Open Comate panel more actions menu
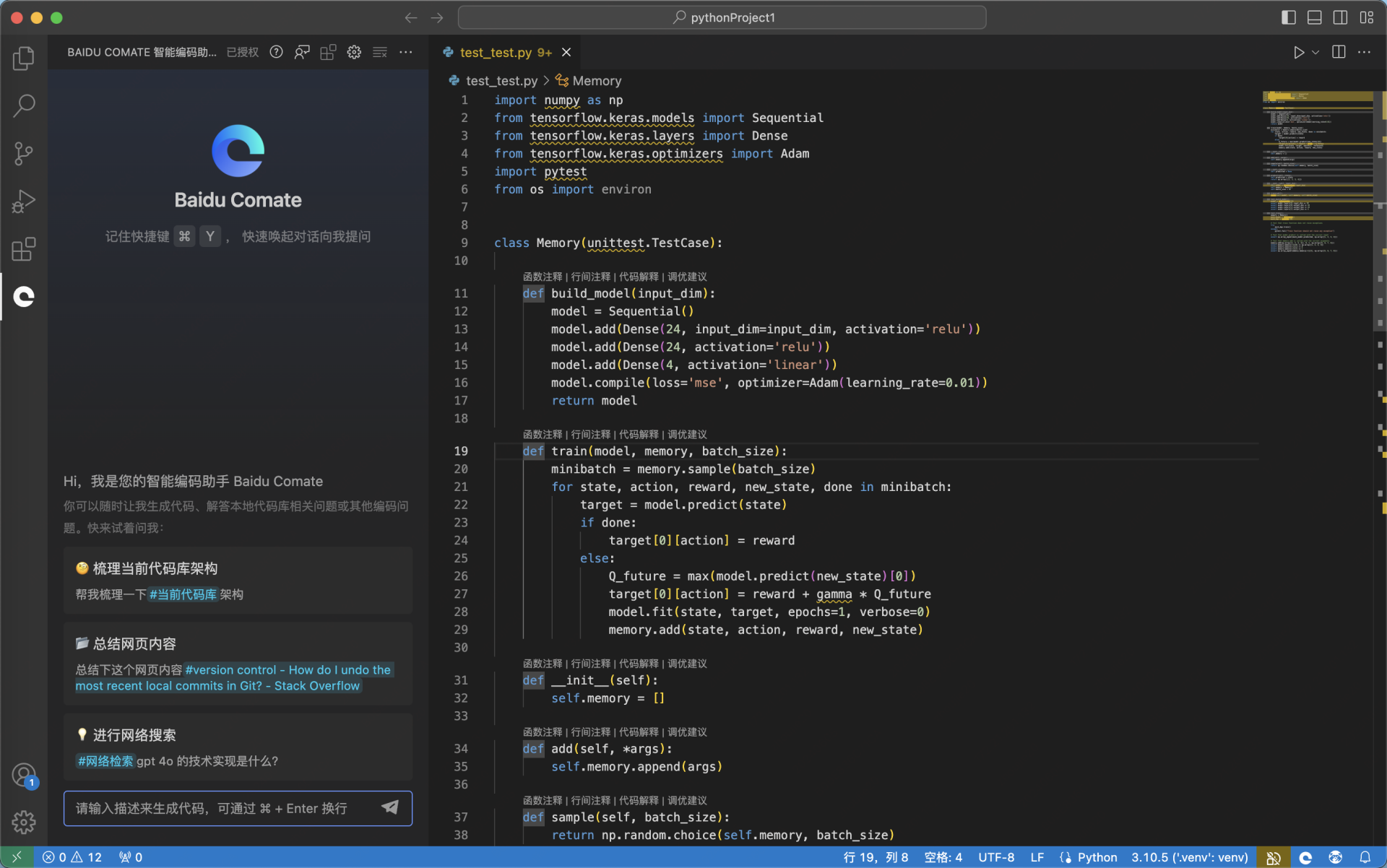This screenshot has height=868, width=1387. (406, 52)
